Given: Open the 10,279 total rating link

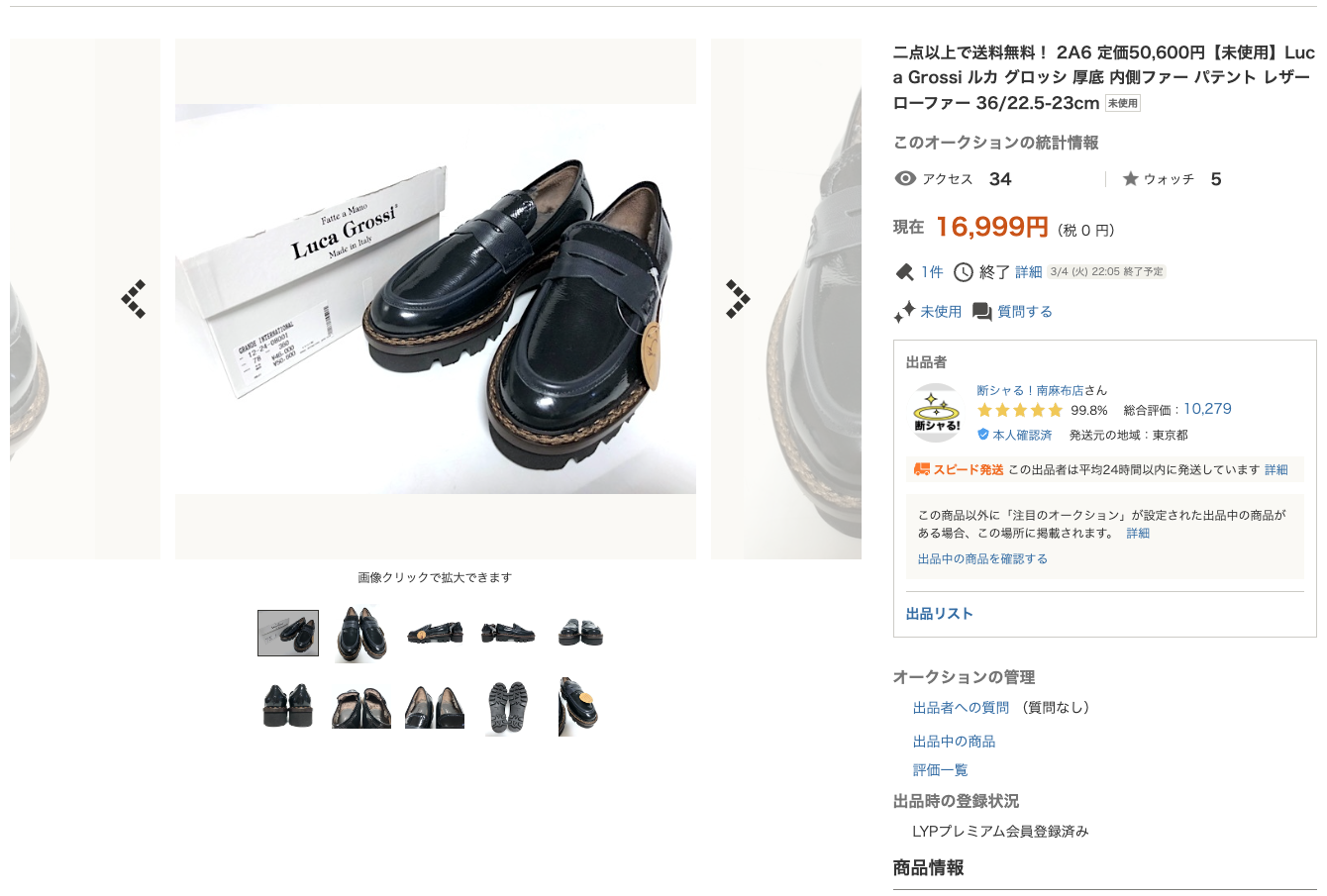Looking at the screenshot, I should [1207, 409].
